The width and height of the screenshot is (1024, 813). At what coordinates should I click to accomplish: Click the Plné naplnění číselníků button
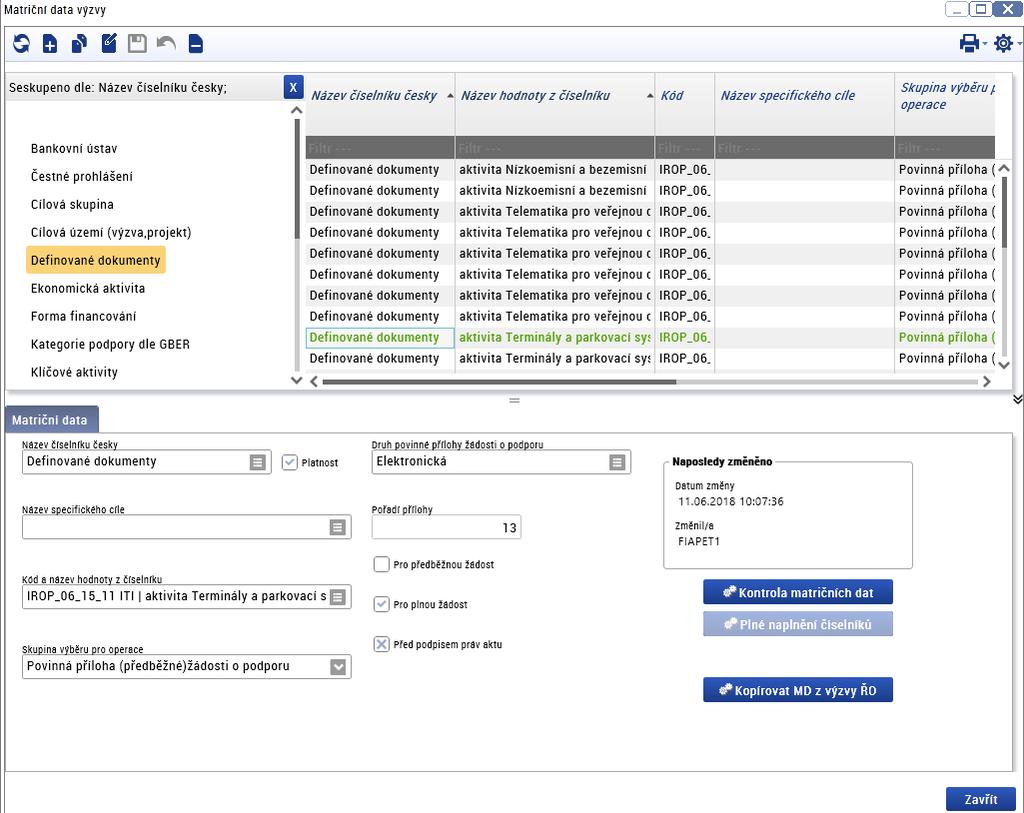tap(797, 624)
